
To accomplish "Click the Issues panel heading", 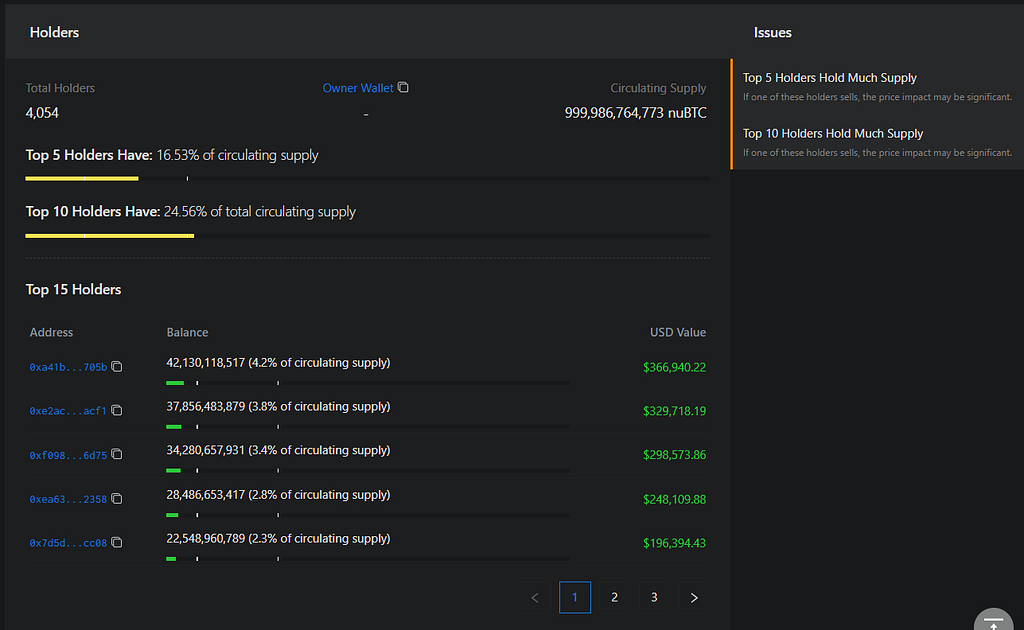I will [x=773, y=33].
